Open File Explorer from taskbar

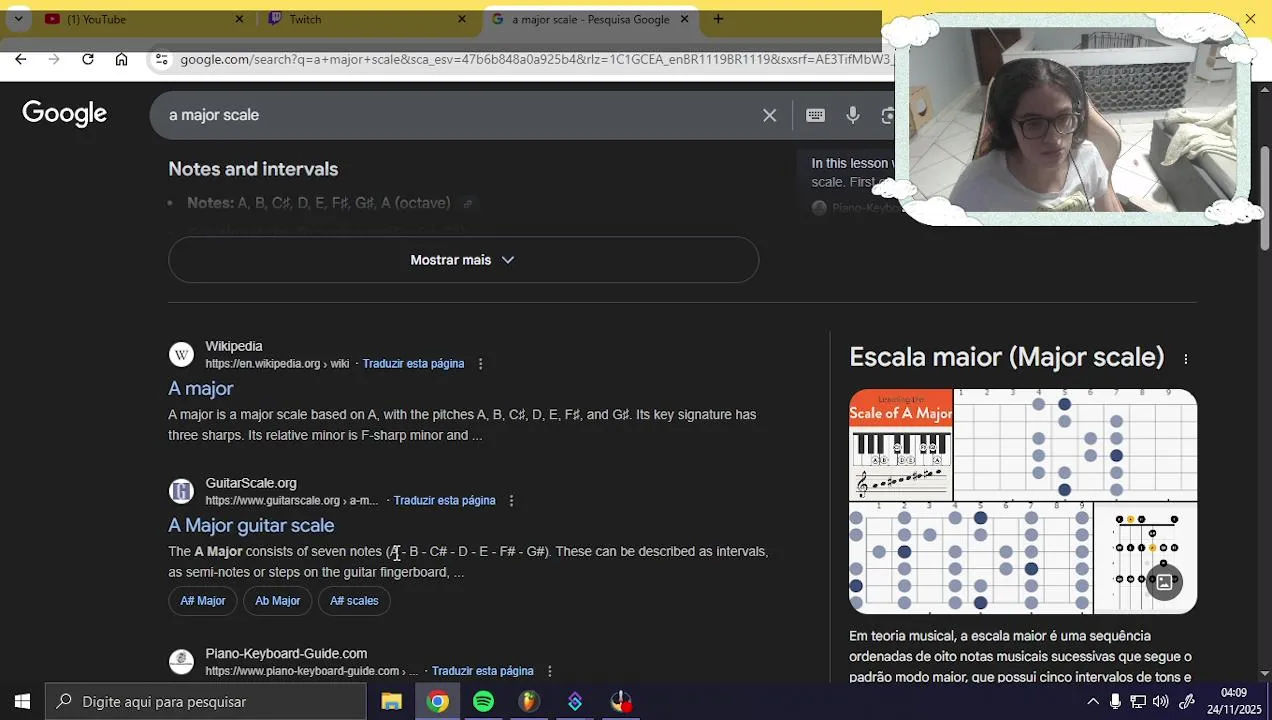click(x=391, y=702)
